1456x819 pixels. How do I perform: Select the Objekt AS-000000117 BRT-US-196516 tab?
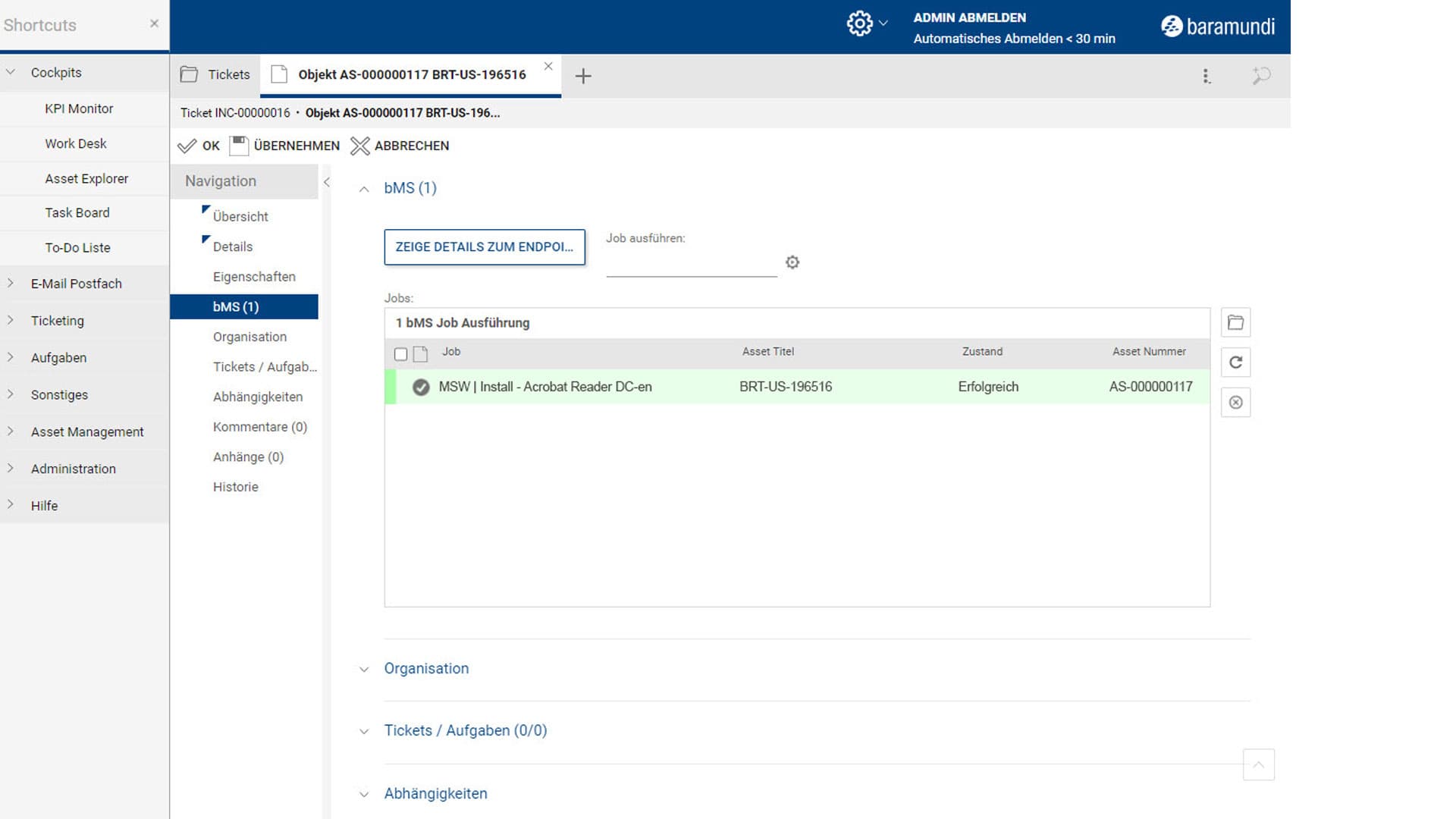tap(411, 74)
